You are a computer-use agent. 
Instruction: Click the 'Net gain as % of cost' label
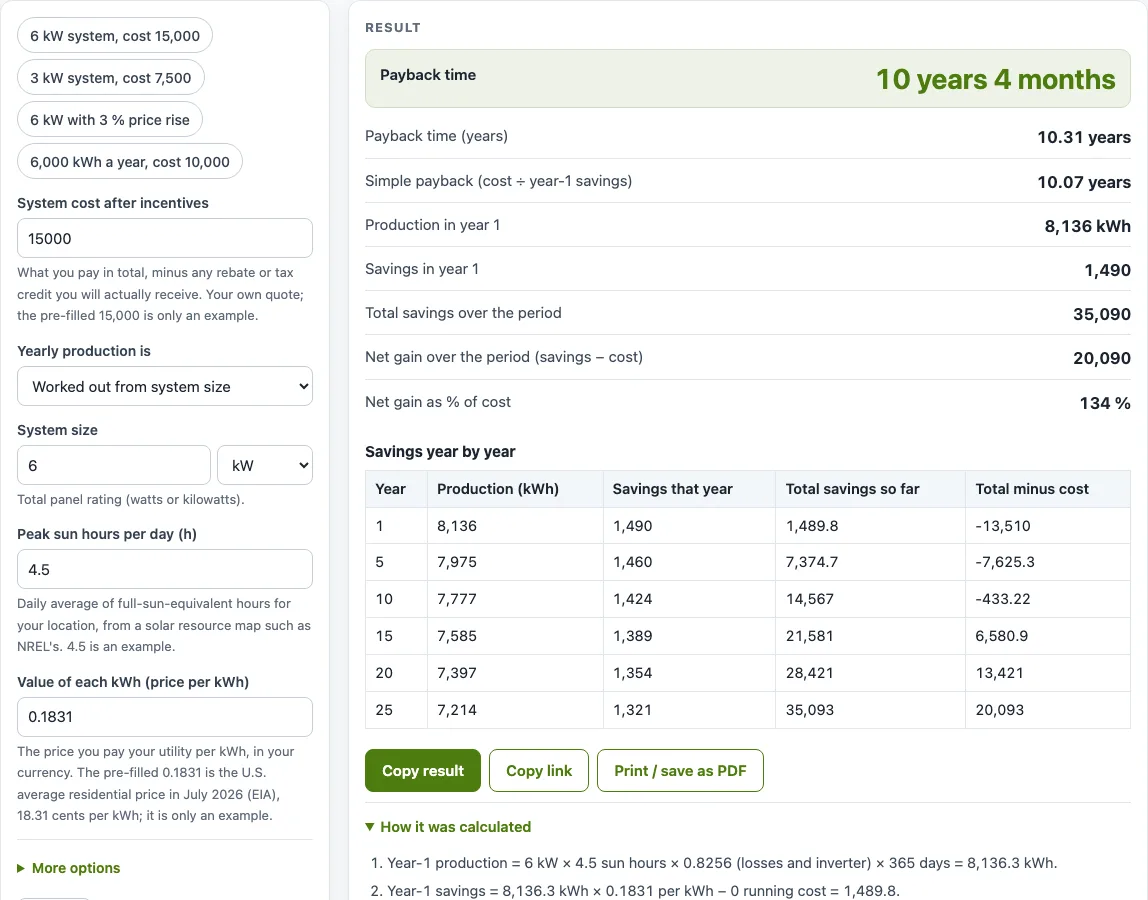tap(438, 401)
